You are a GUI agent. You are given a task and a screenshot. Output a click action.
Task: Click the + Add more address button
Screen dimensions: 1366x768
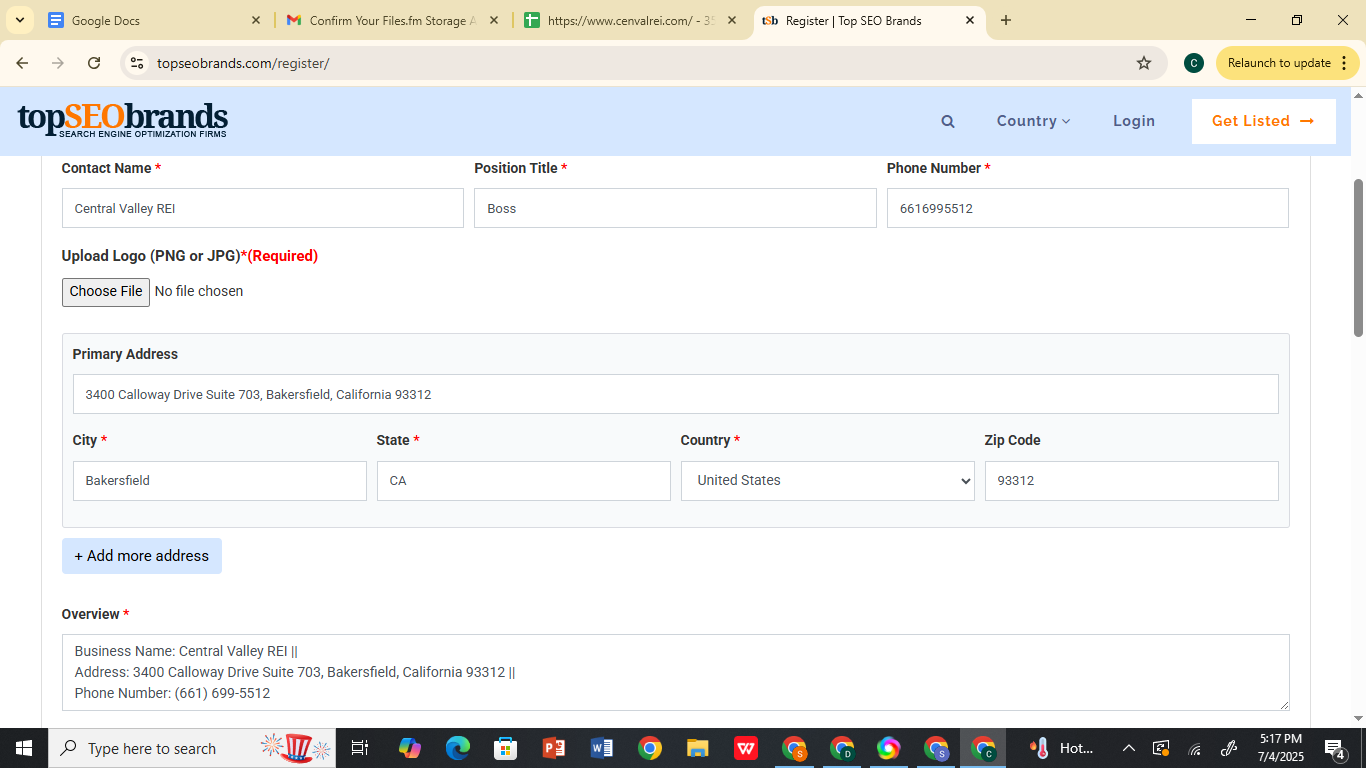[142, 556]
